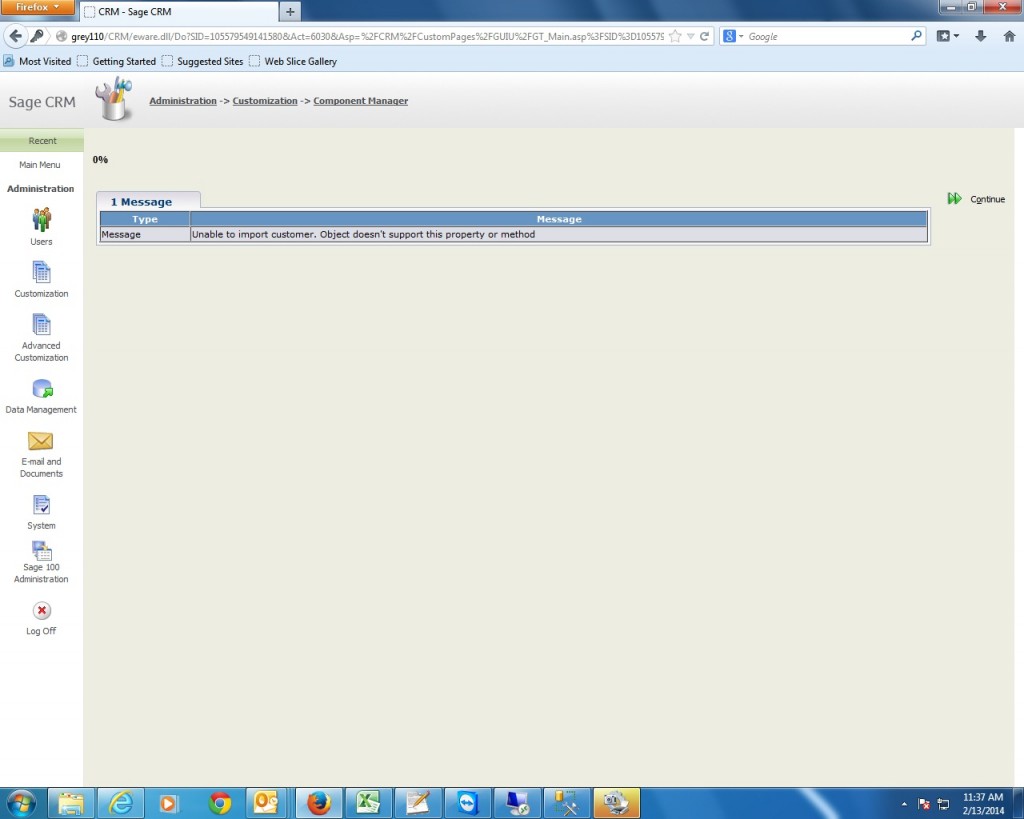This screenshot has width=1024, height=819.
Task: Click the URL address bar
Action: 367,37
